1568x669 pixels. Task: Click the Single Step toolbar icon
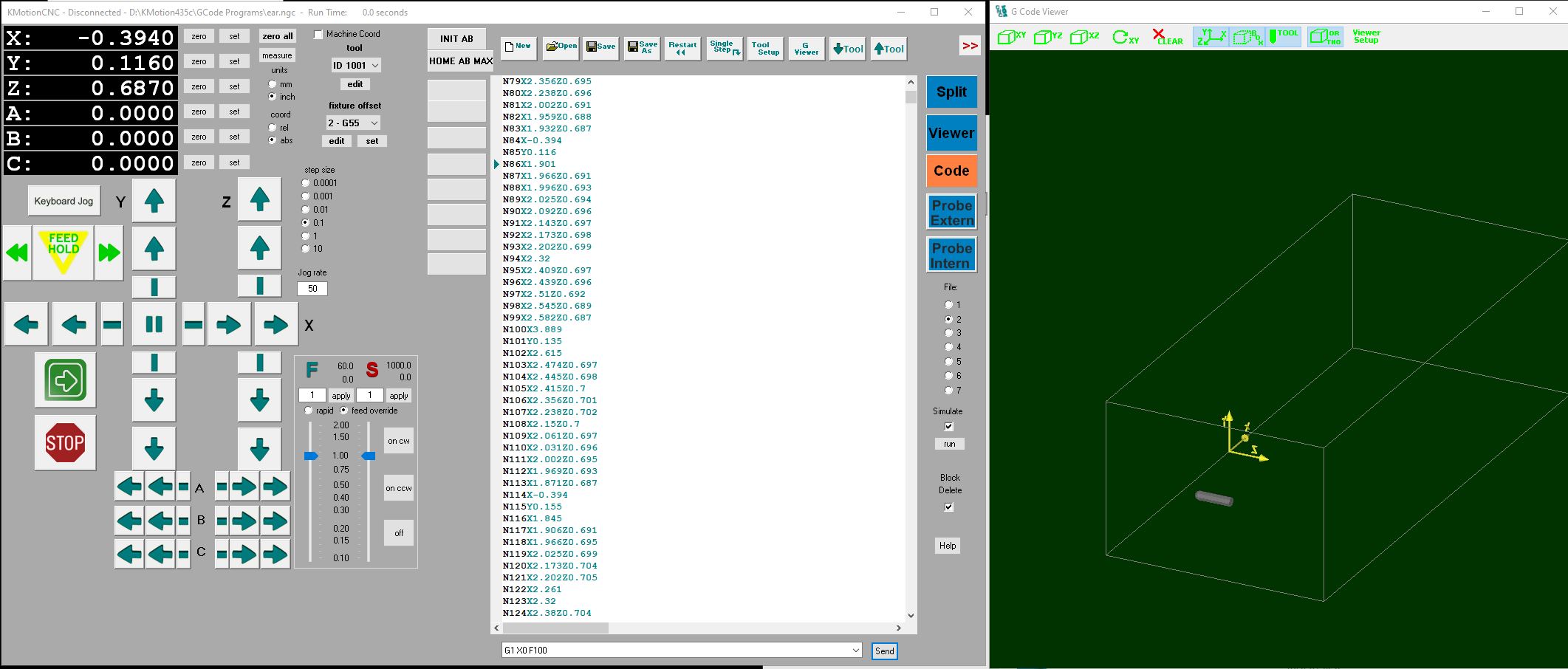click(725, 48)
